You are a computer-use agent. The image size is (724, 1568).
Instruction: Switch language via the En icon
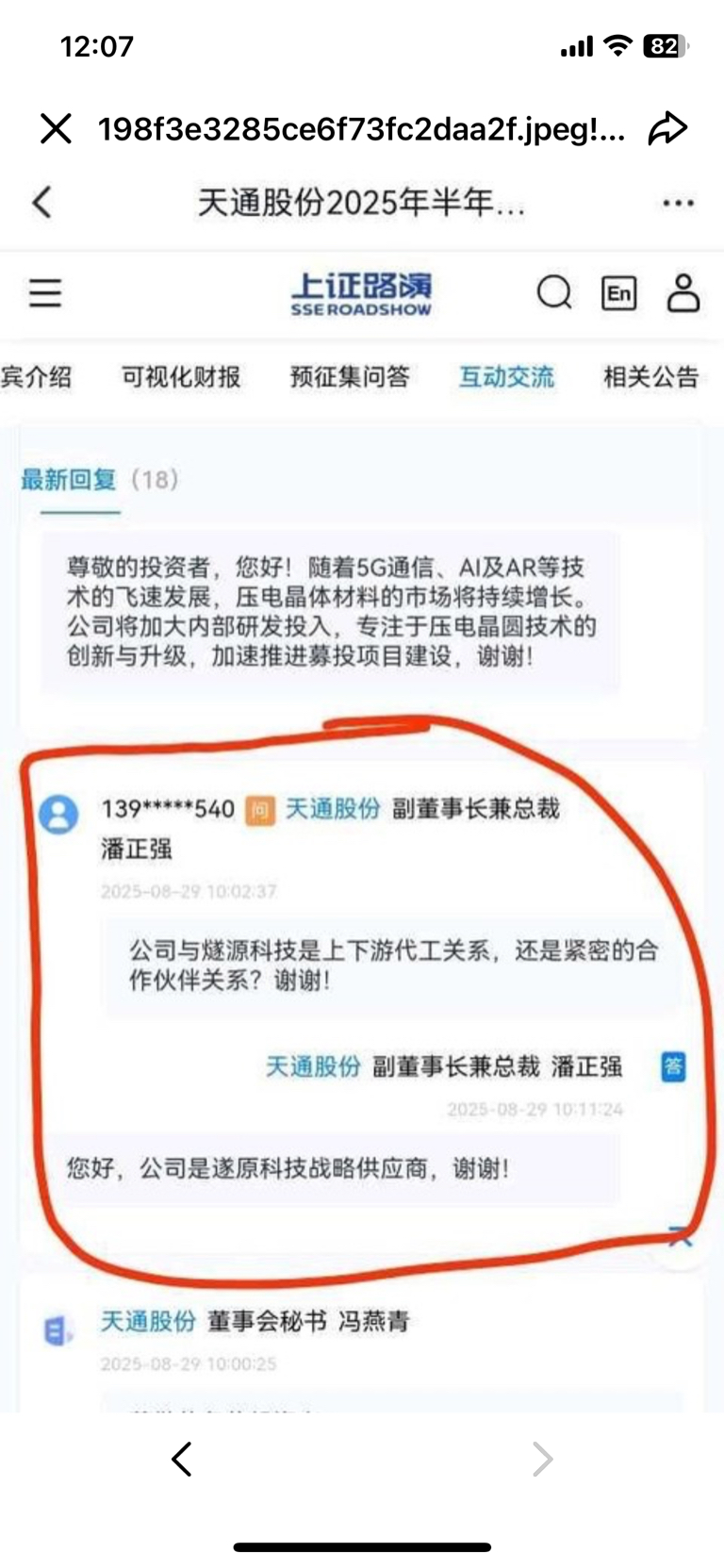click(619, 293)
